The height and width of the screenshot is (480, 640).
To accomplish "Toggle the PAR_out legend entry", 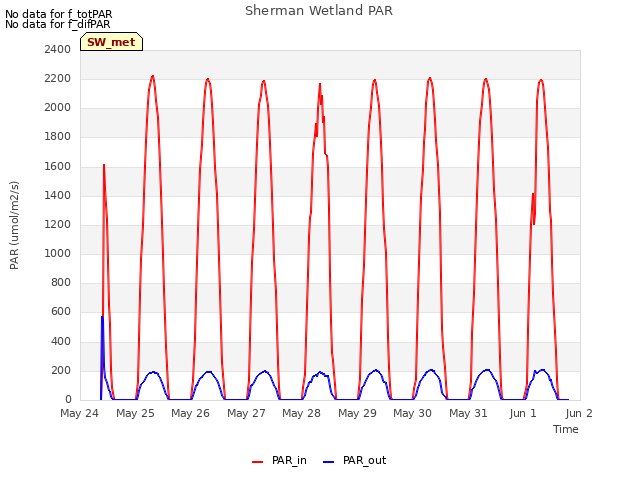I will pyautogui.click(x=354, y=461).
